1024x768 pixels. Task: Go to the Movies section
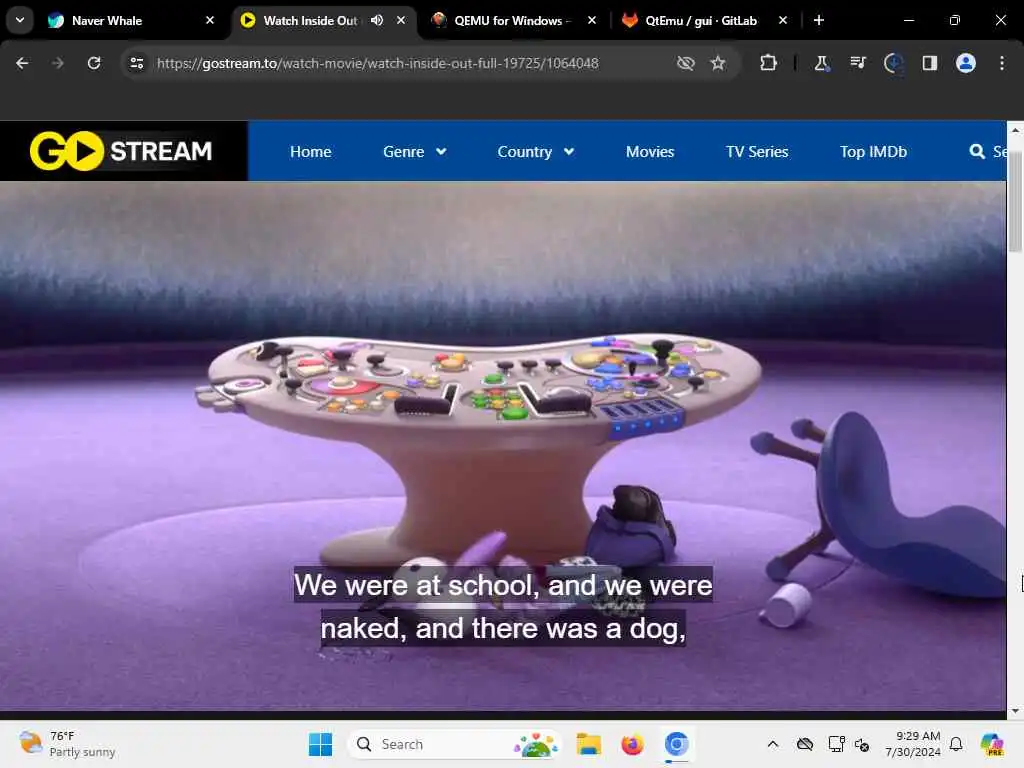[650, 152]
